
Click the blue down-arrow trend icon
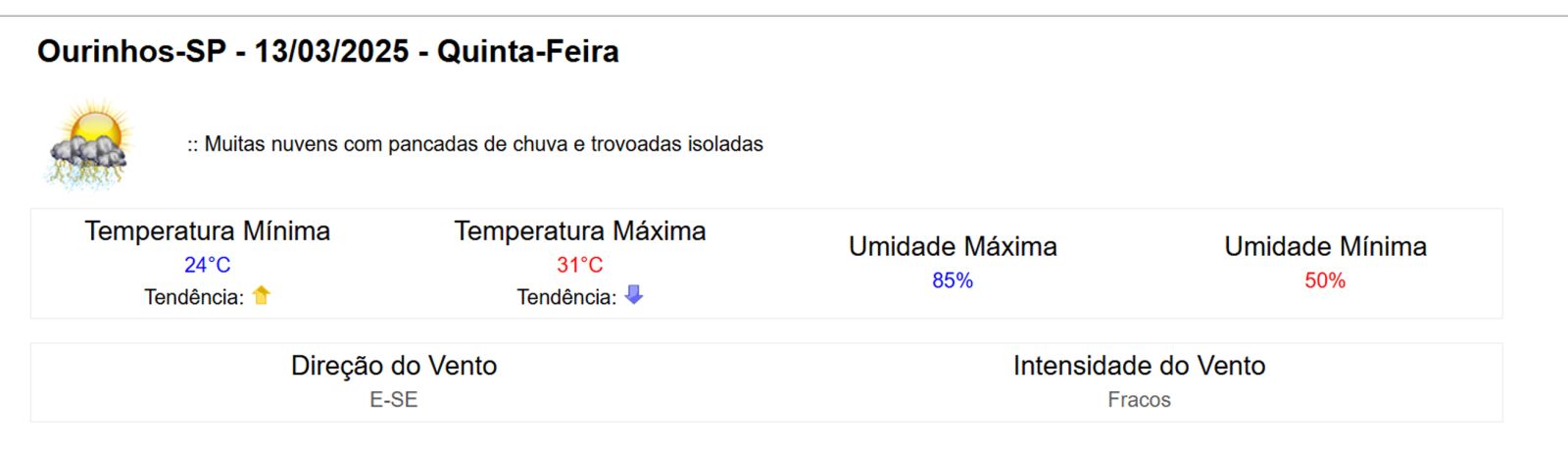(634, 294)
